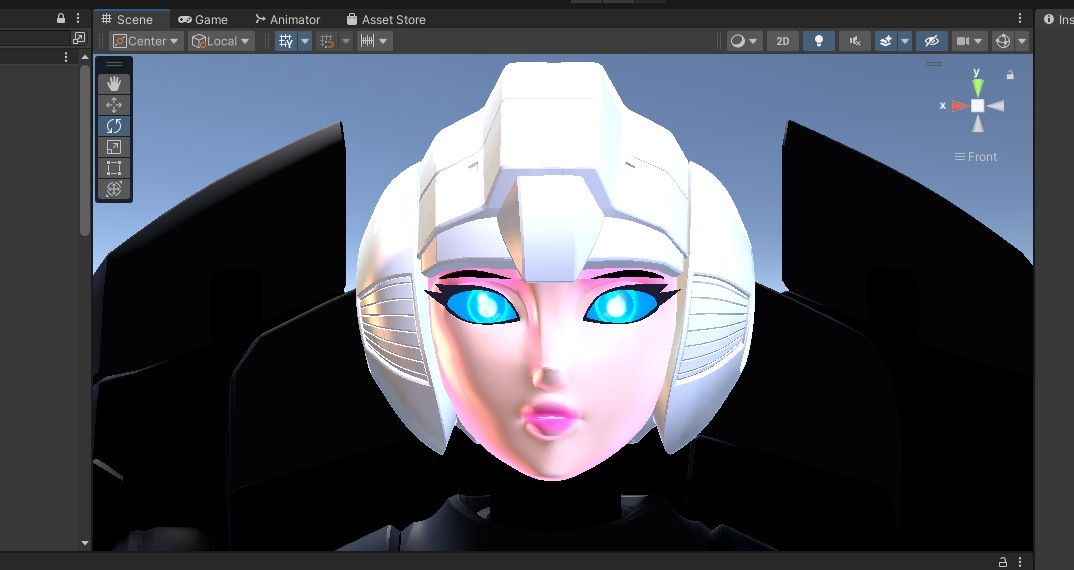Select the Rect tool

[114, 168]
